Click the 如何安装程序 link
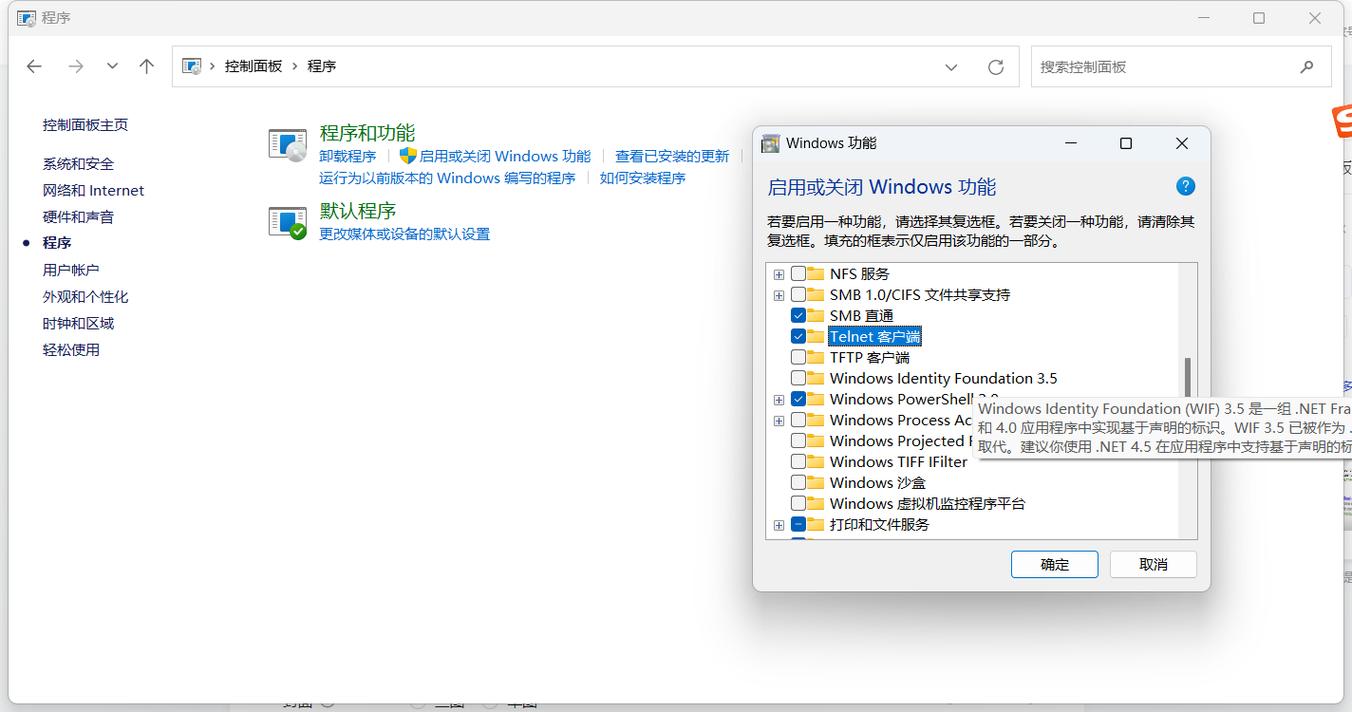 point(643,178)
